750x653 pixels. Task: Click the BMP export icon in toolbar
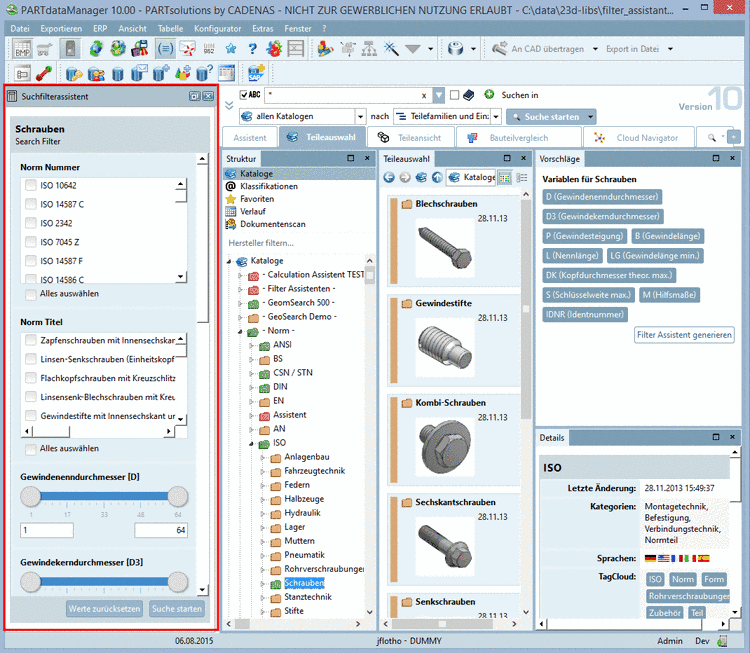point(21,48)
